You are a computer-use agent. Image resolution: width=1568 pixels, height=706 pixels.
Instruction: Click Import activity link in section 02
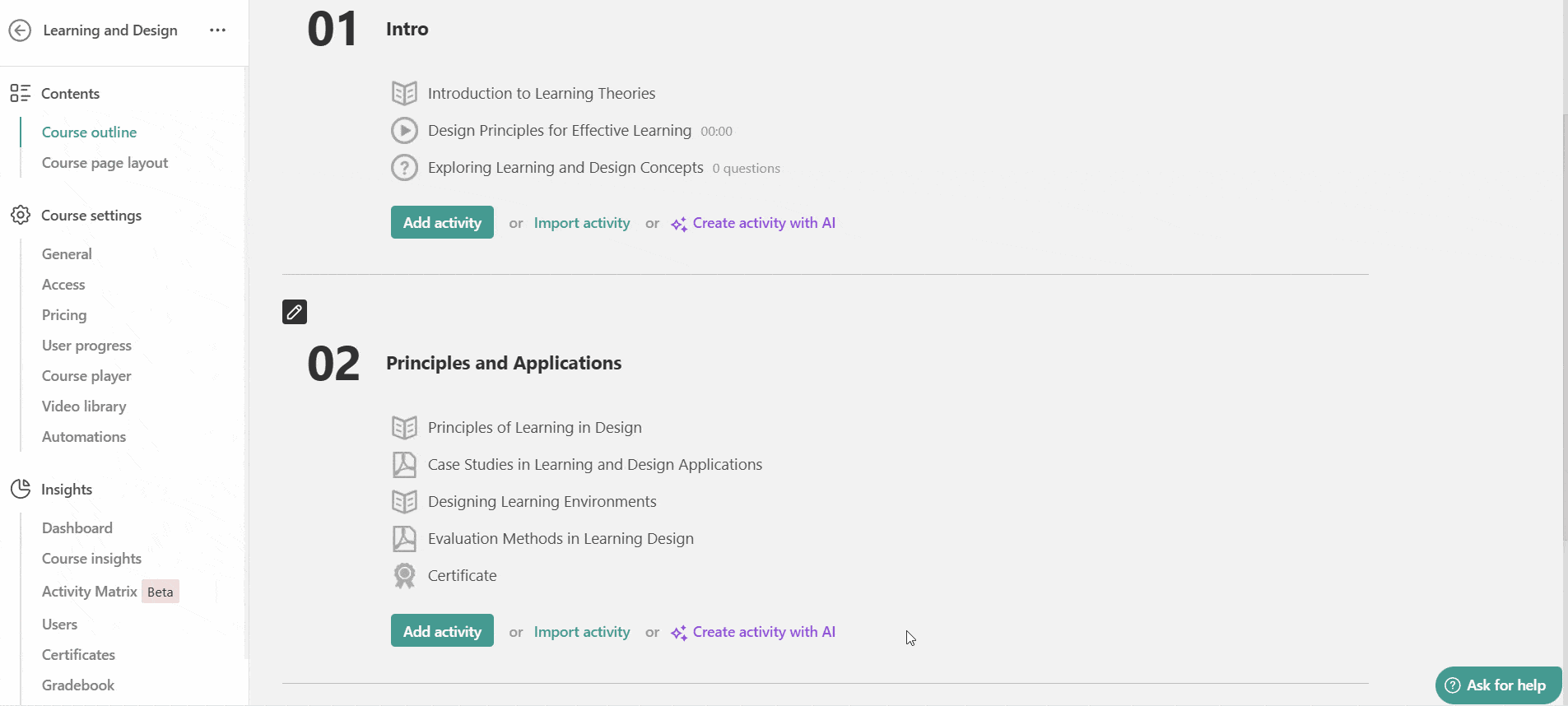click(x=582, y=632)
